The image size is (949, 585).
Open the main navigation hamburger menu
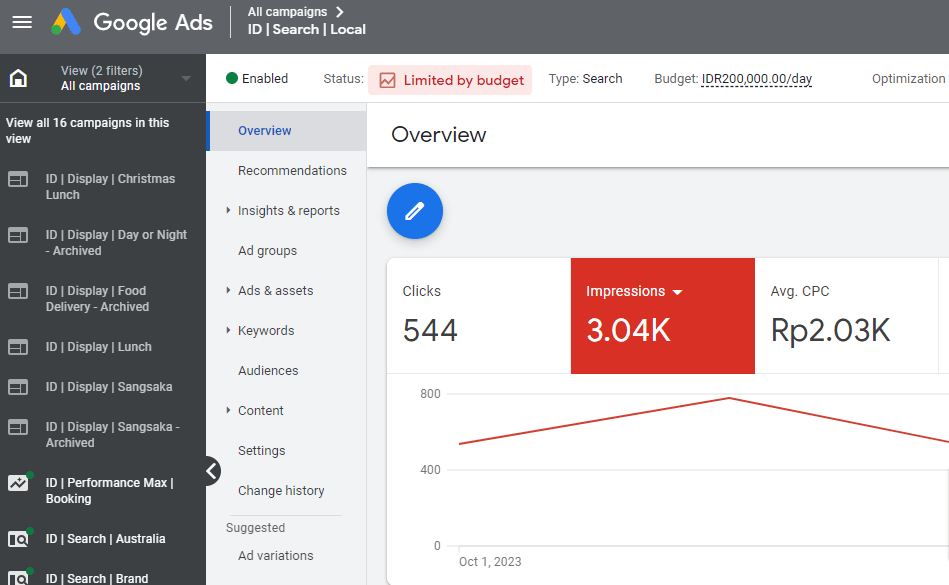point(22,22)
